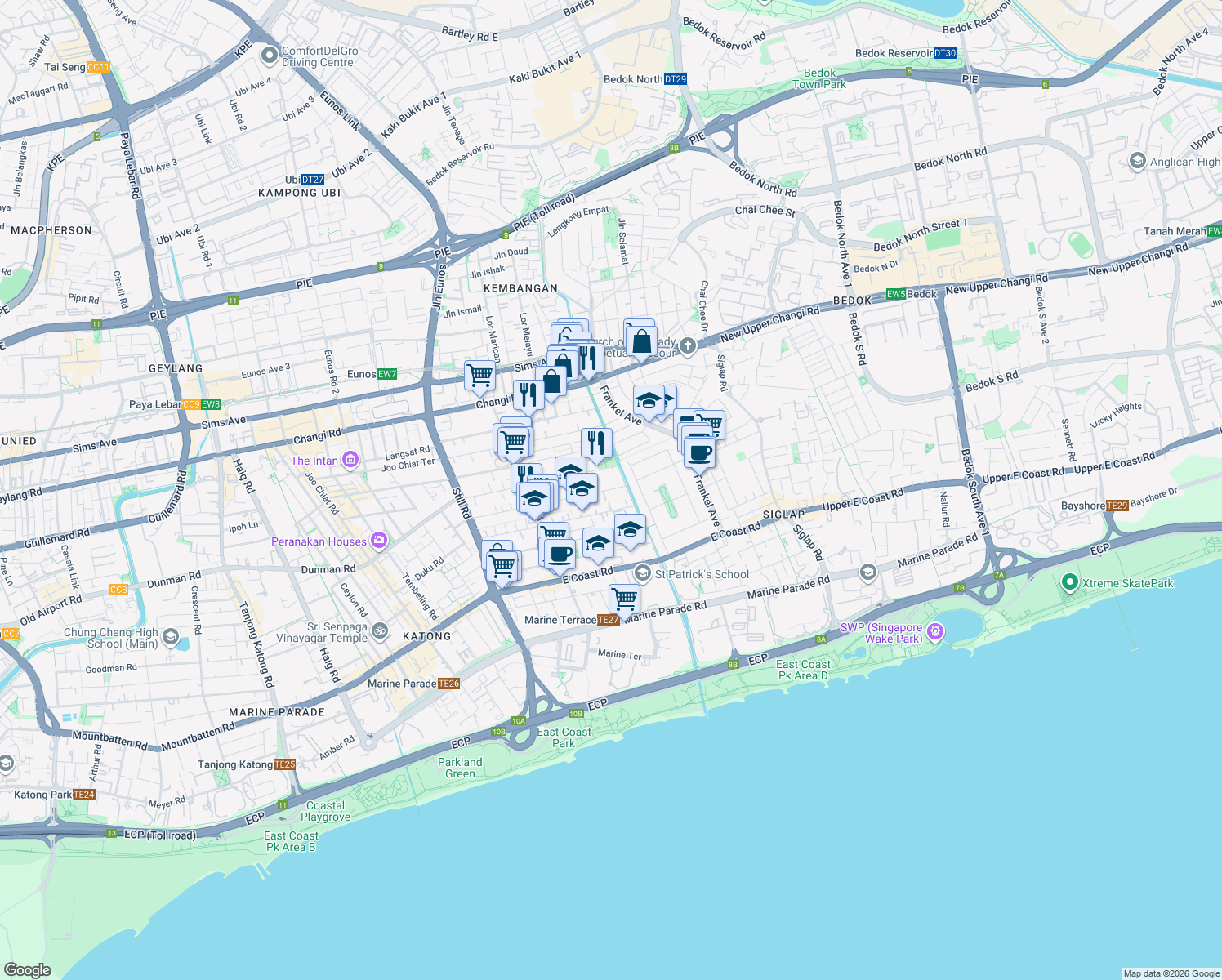This screenshot has width=1222, height=980.
Task: Select the CC8 station badge near Dunman Rd
Action: pos(119,590)
